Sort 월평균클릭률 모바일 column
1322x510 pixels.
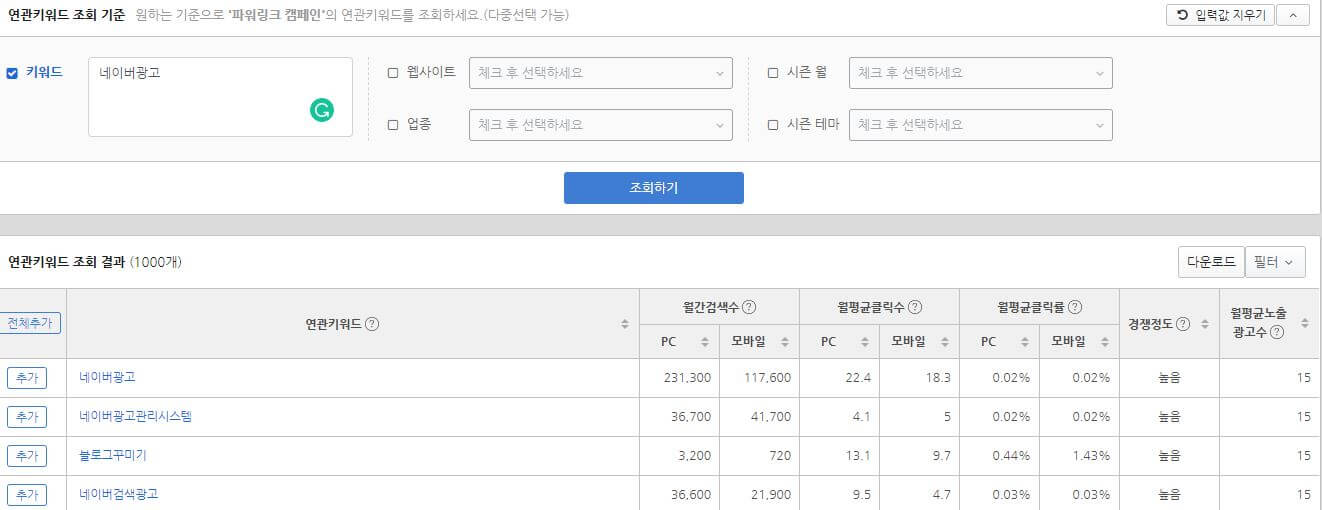1105,342
